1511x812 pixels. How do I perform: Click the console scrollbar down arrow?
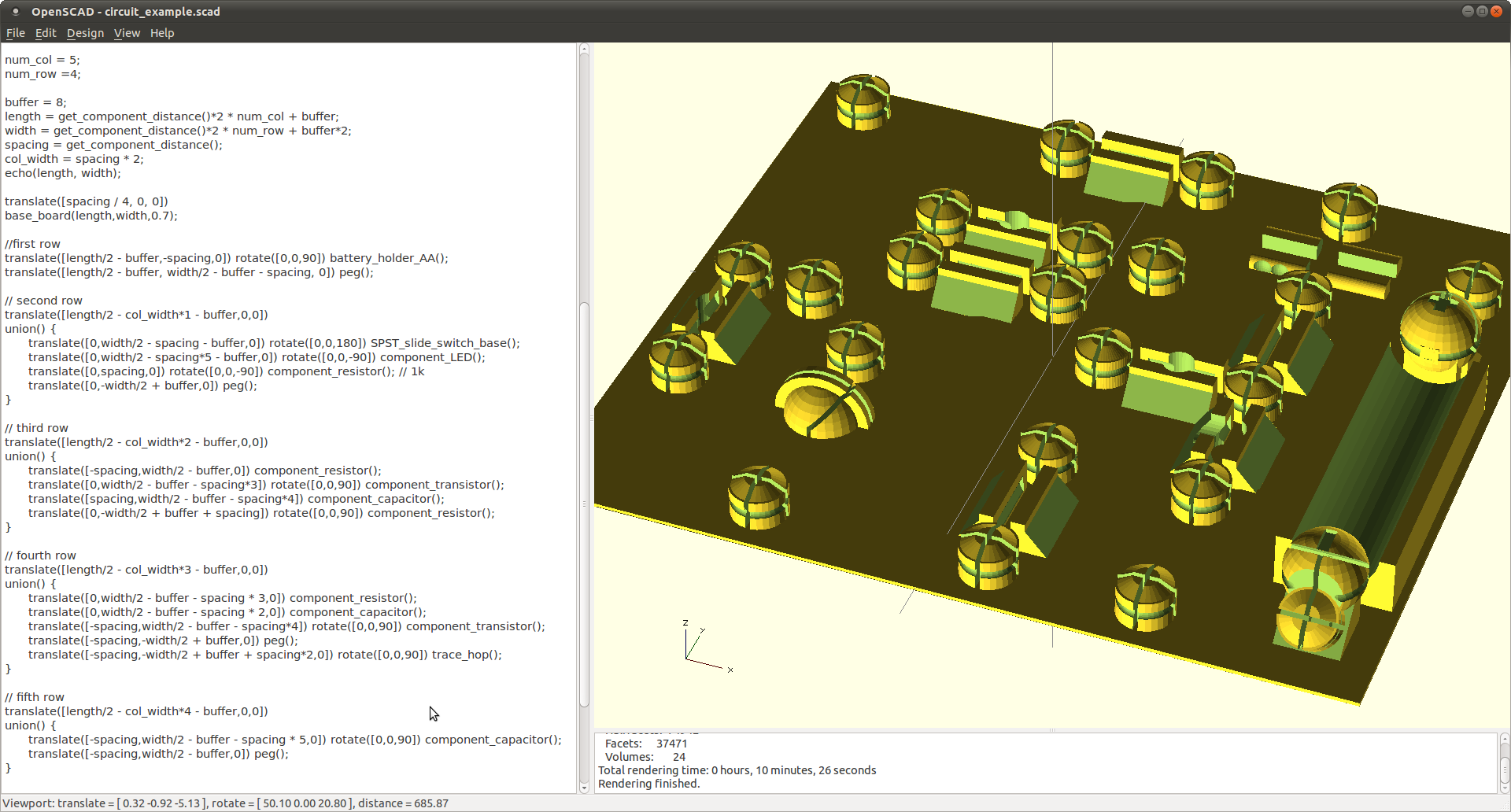tap(1505, 788)
